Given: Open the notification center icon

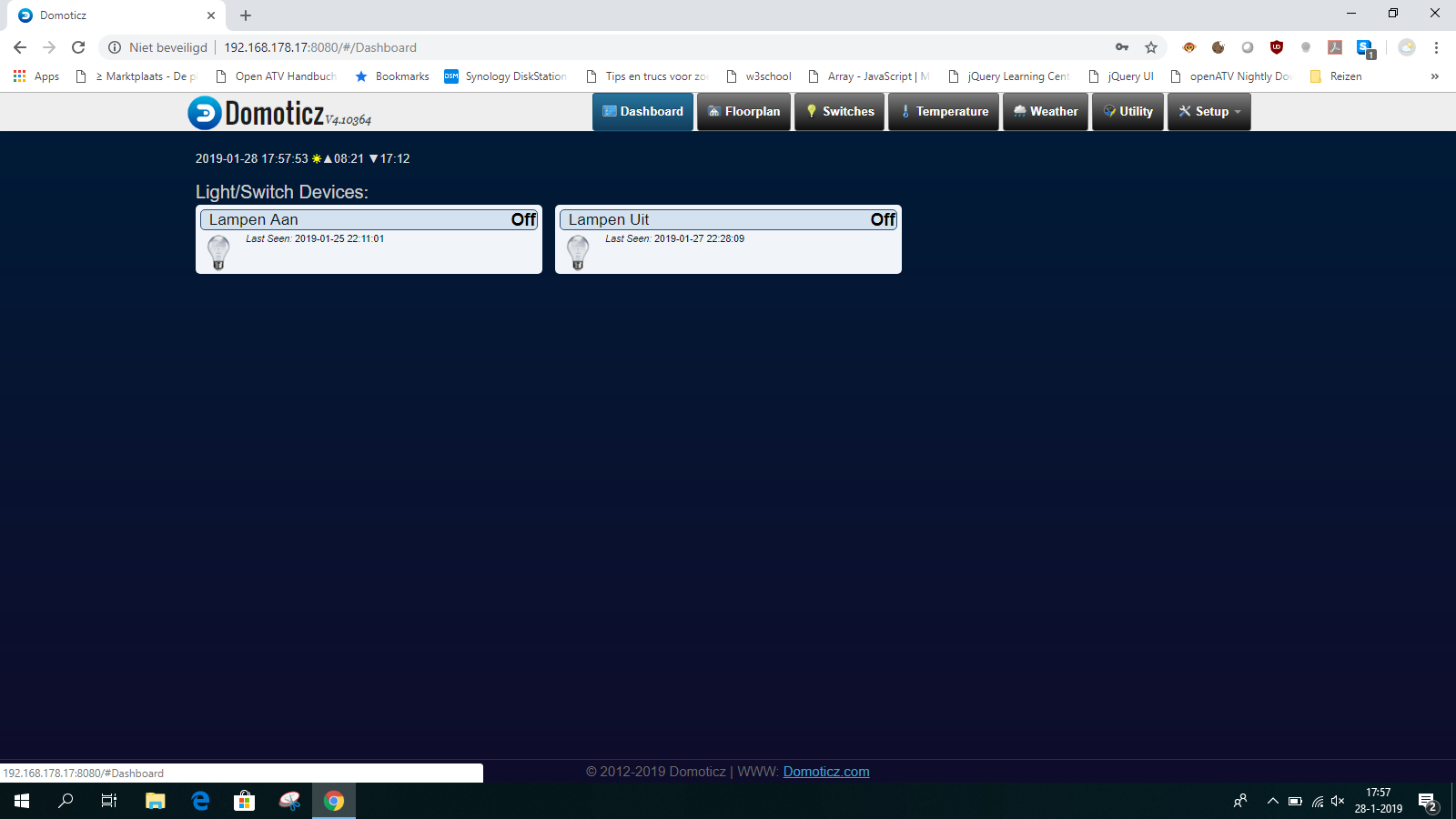Looking at the screenshot, I should (1428, 802).
